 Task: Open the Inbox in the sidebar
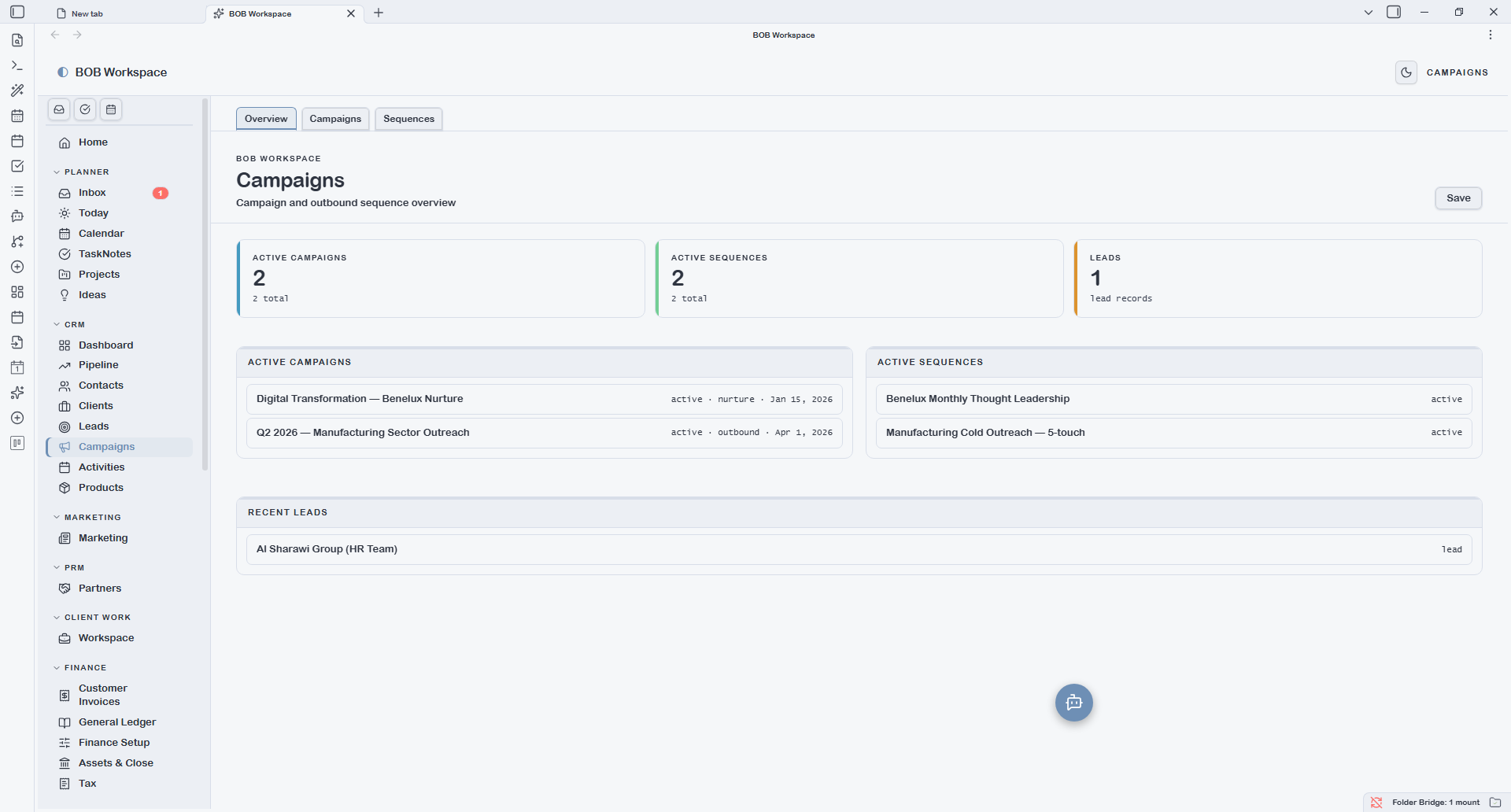[x=120, y=193]
